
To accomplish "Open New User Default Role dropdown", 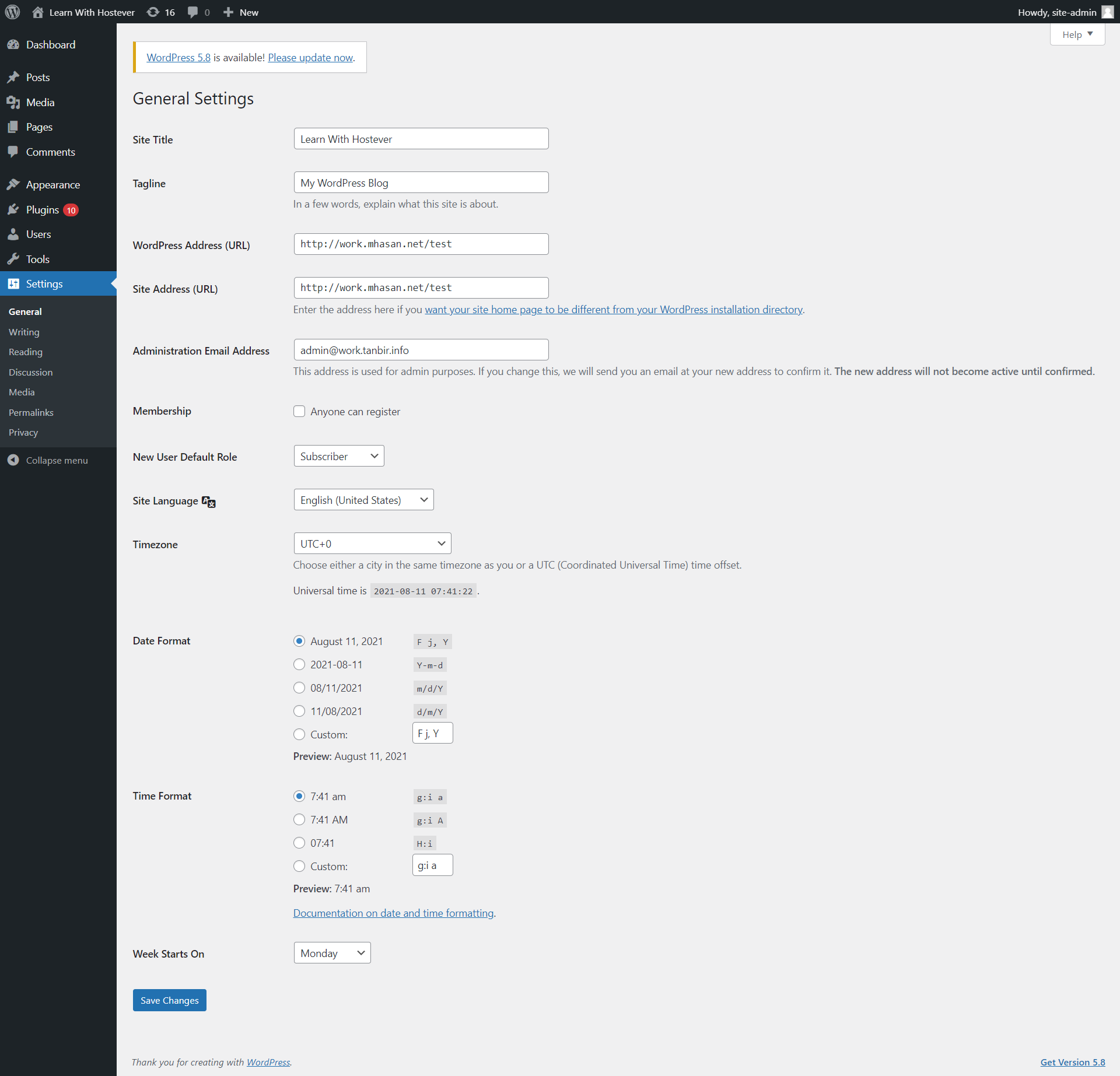I will [x=339, y=456].
